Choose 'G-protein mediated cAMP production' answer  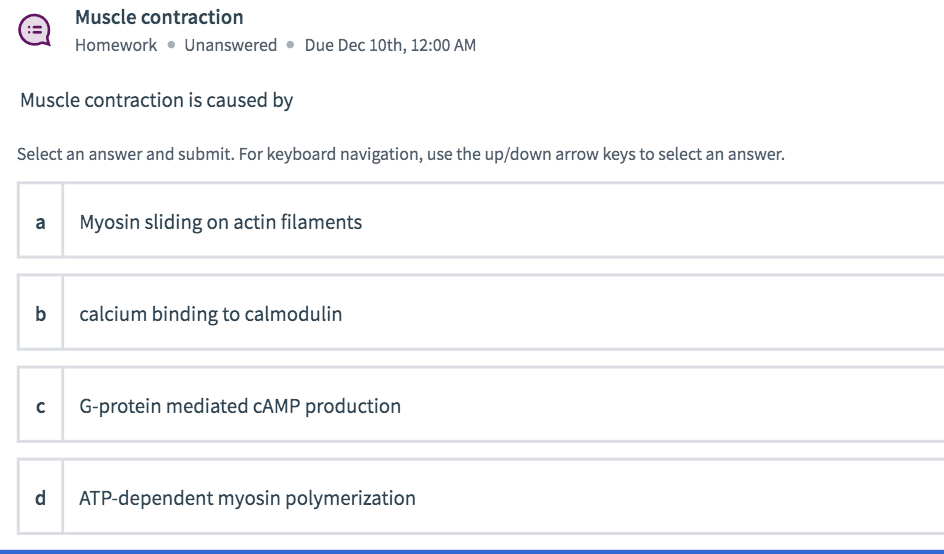click(x=240, y=406)
